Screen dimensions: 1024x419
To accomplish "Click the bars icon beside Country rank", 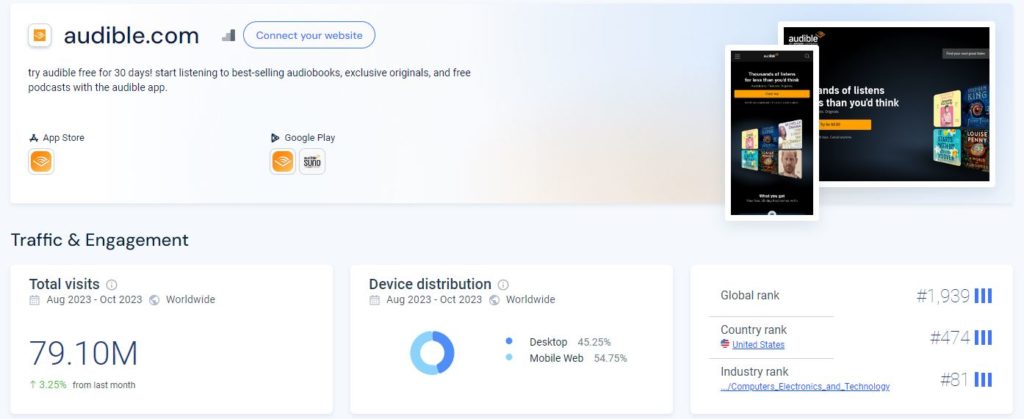I will pos(983,337).
